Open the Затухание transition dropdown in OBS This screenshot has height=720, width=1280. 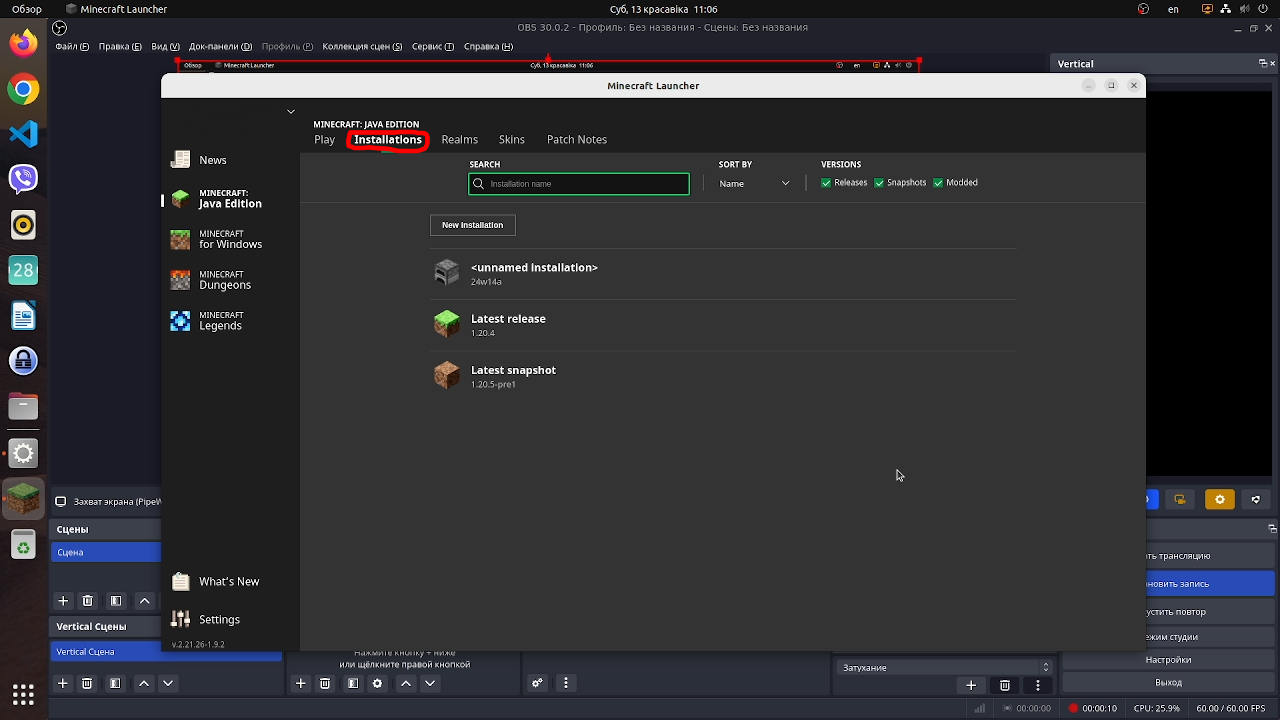pyautogui.click(x=945, y=667)
